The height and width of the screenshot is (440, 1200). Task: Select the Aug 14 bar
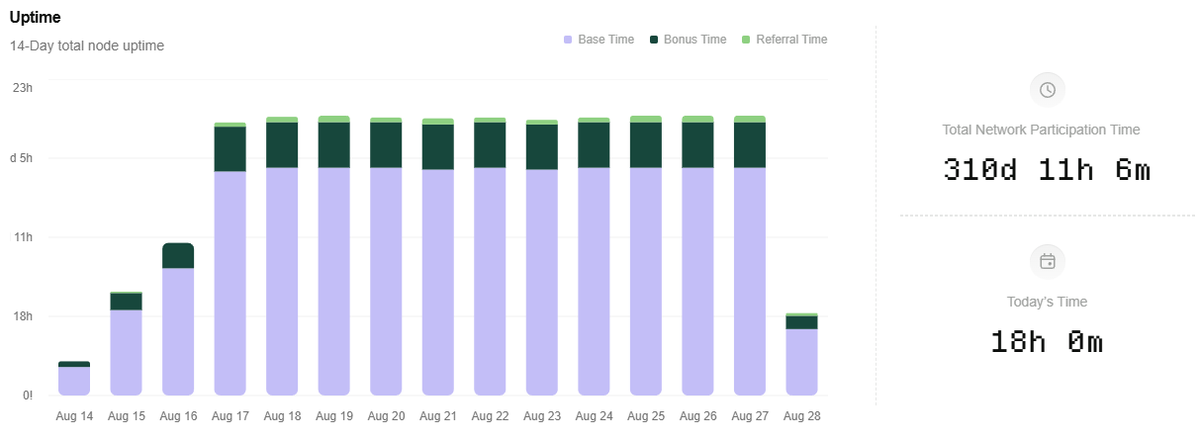(x=74, y=378)
